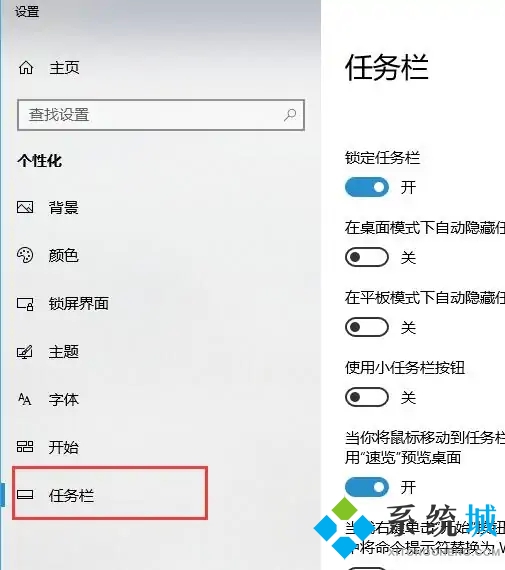505x570 pixels.
Task: Click the magnifier icon in search box
Action: click(x=290, y=115)
